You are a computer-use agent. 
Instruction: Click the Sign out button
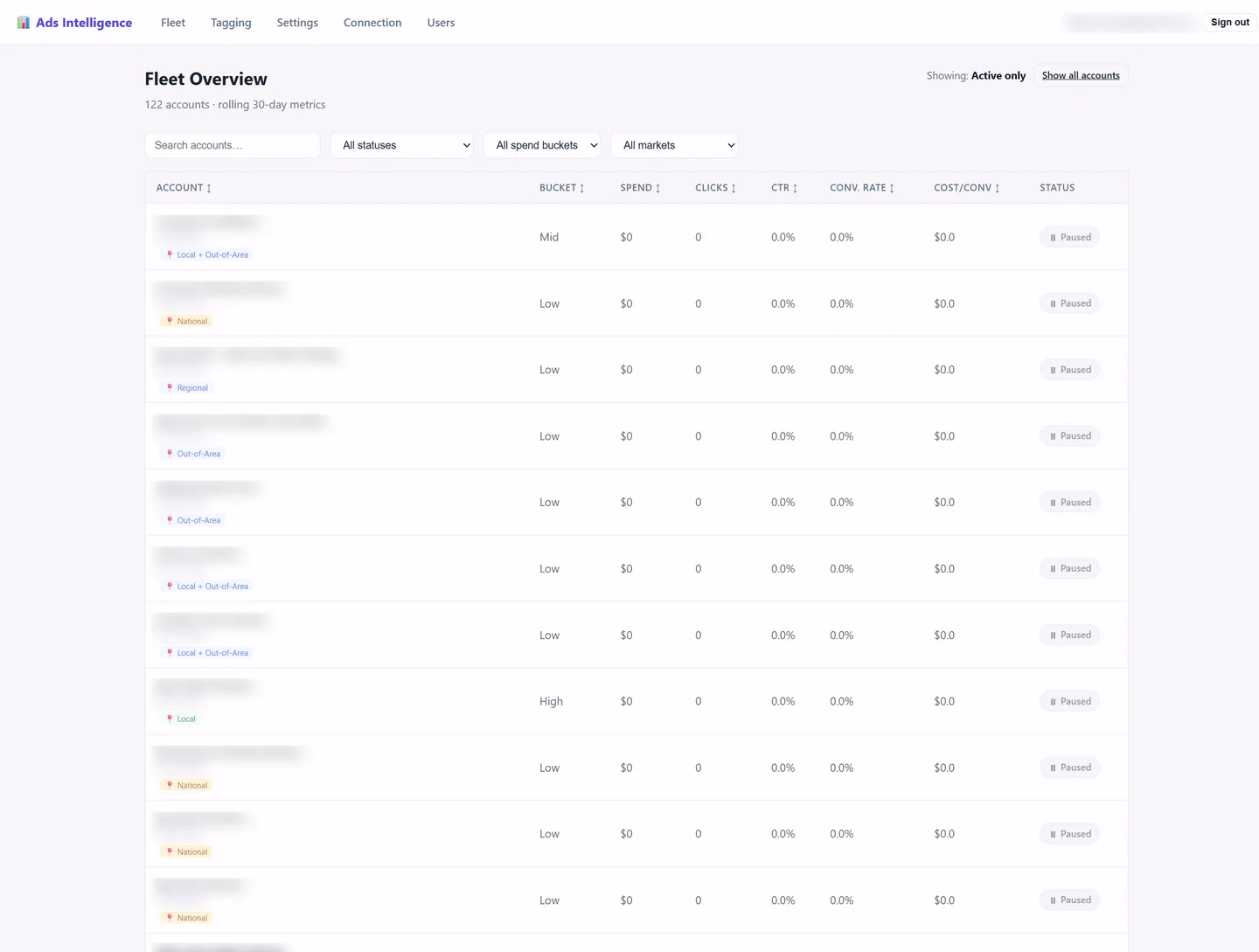tap(1230, 22)
